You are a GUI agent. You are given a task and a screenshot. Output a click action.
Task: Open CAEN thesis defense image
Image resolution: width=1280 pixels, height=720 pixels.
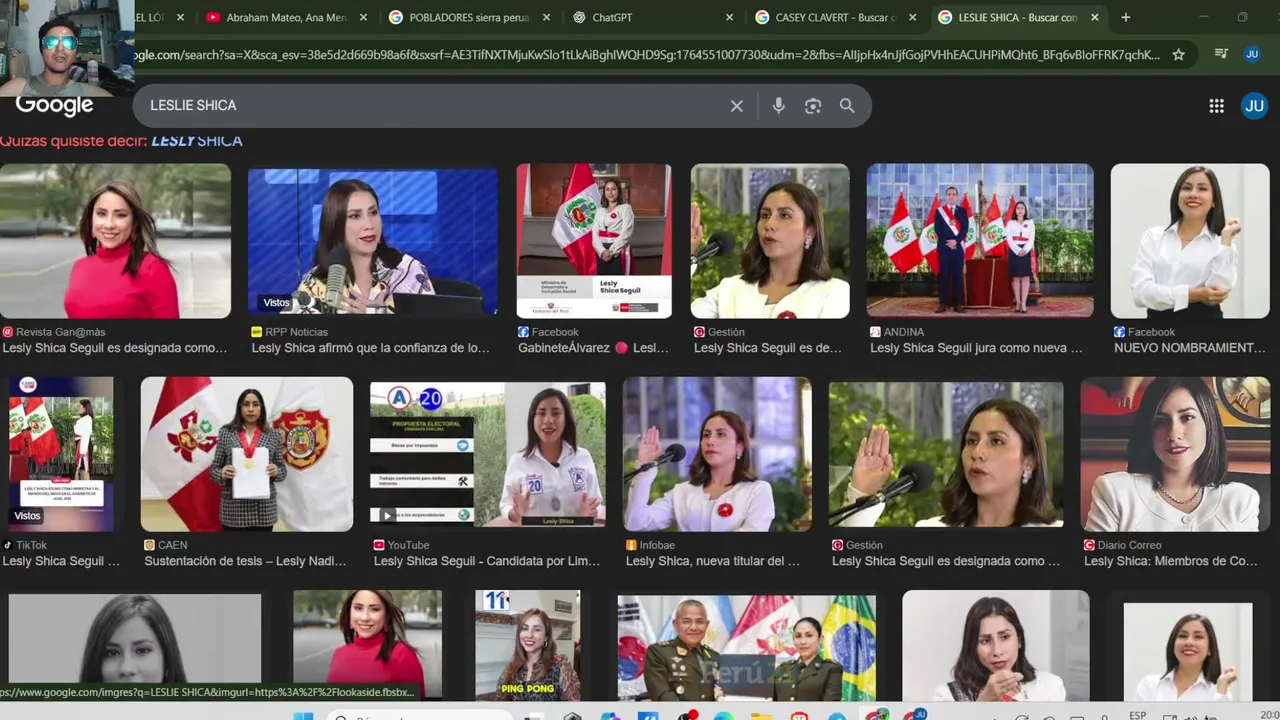click(247, 454)
